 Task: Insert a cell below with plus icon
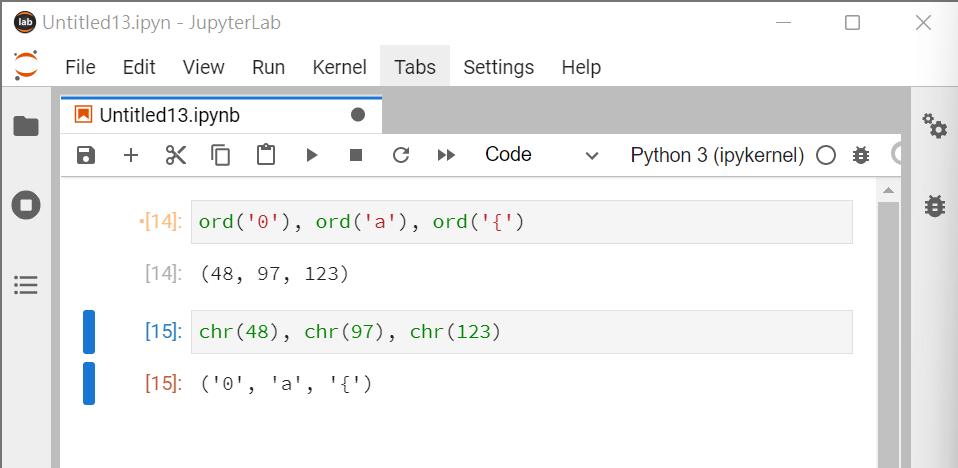pos(131,155)
